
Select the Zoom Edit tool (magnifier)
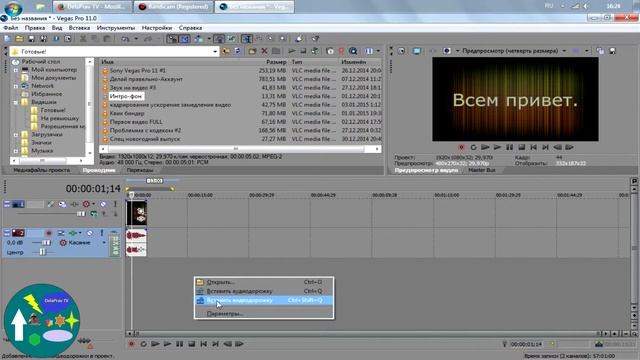pos(282,39)
